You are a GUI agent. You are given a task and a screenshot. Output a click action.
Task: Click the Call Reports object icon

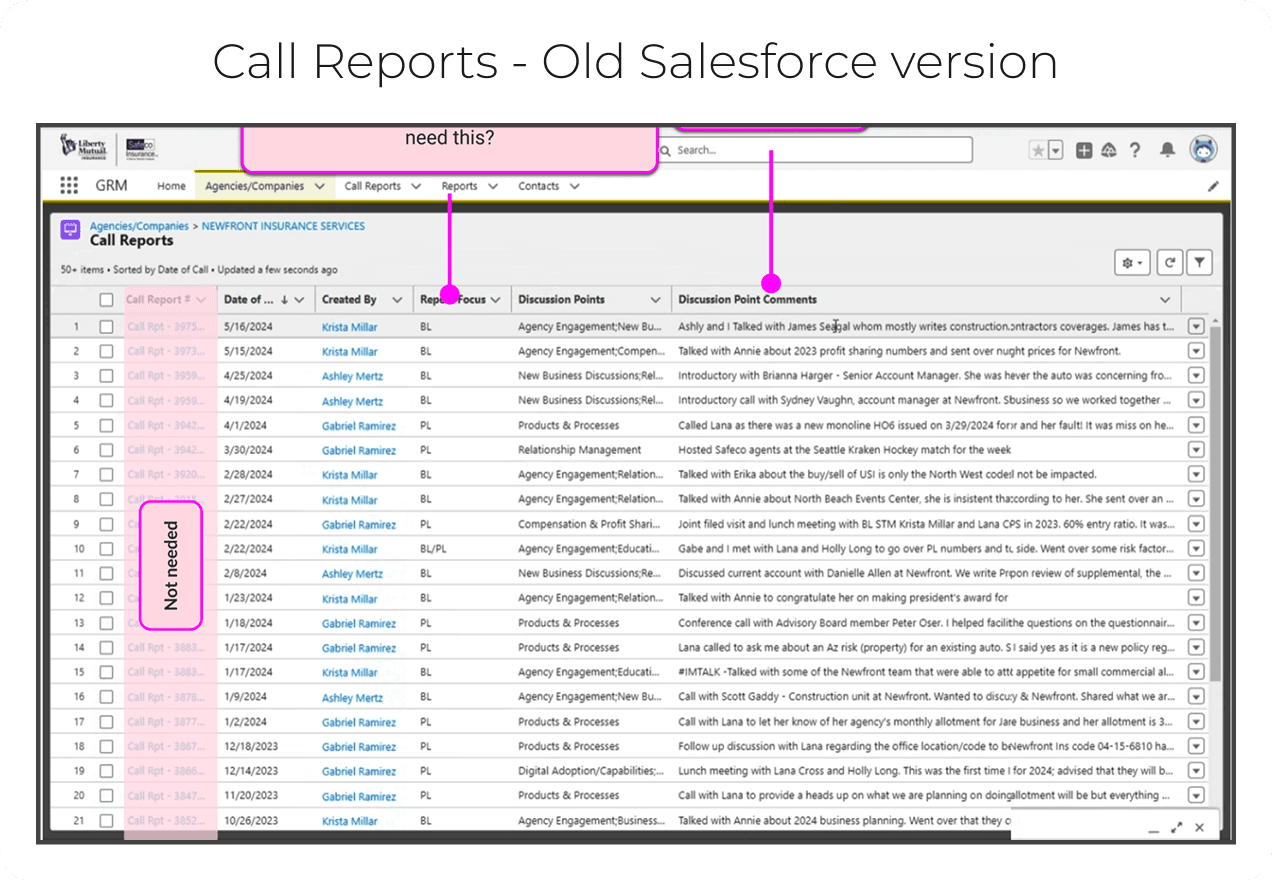pos(70,230)
